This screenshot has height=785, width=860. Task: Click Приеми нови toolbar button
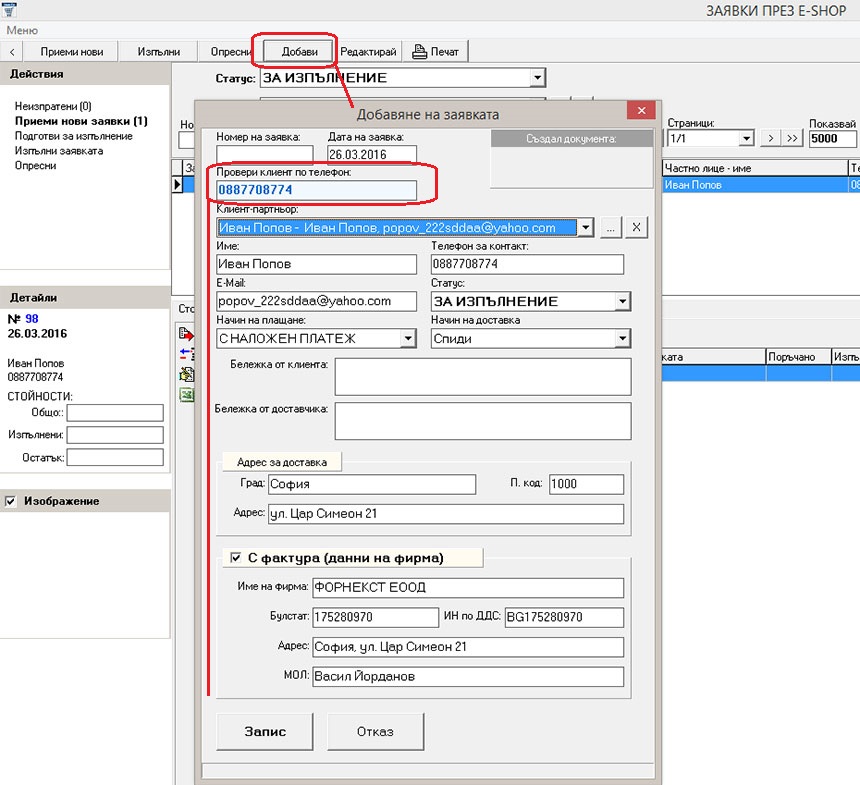[x=72, y=52]
